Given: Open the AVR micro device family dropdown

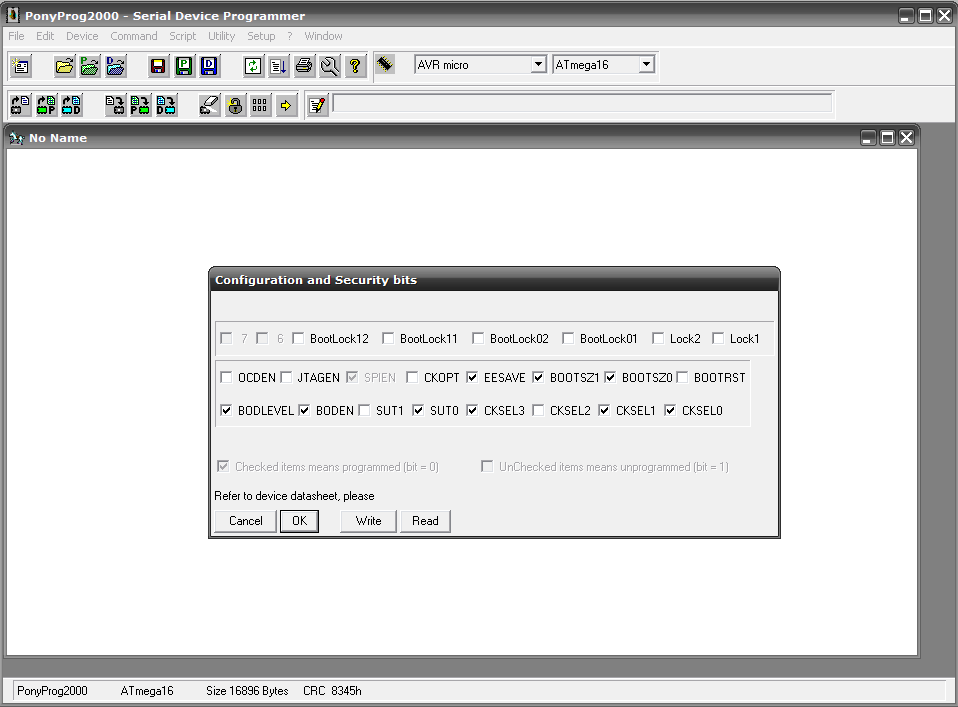Looking at the screenshot, I should tap(538, 64).
